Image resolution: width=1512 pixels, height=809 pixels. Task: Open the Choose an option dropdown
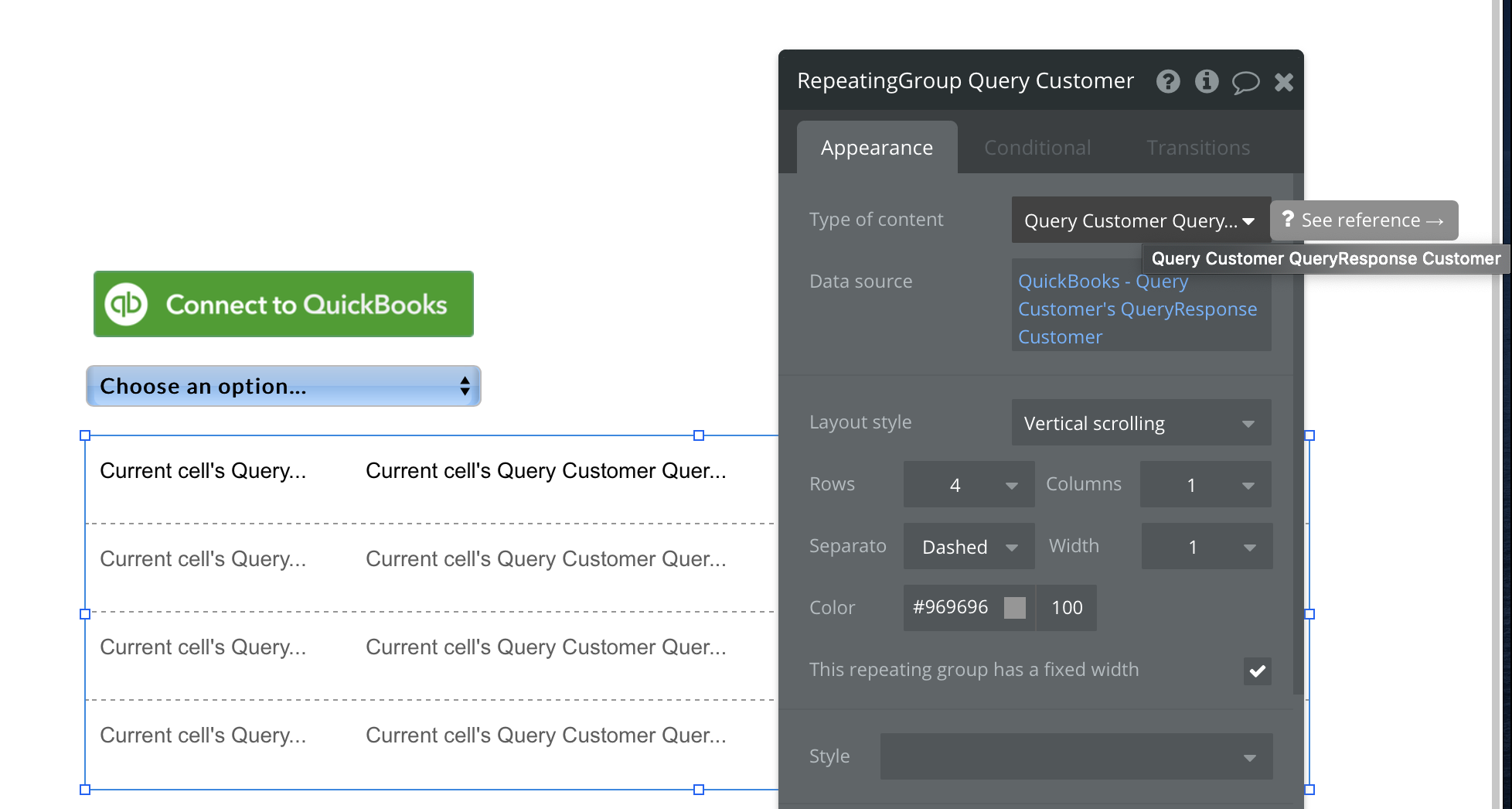[284, 386]
